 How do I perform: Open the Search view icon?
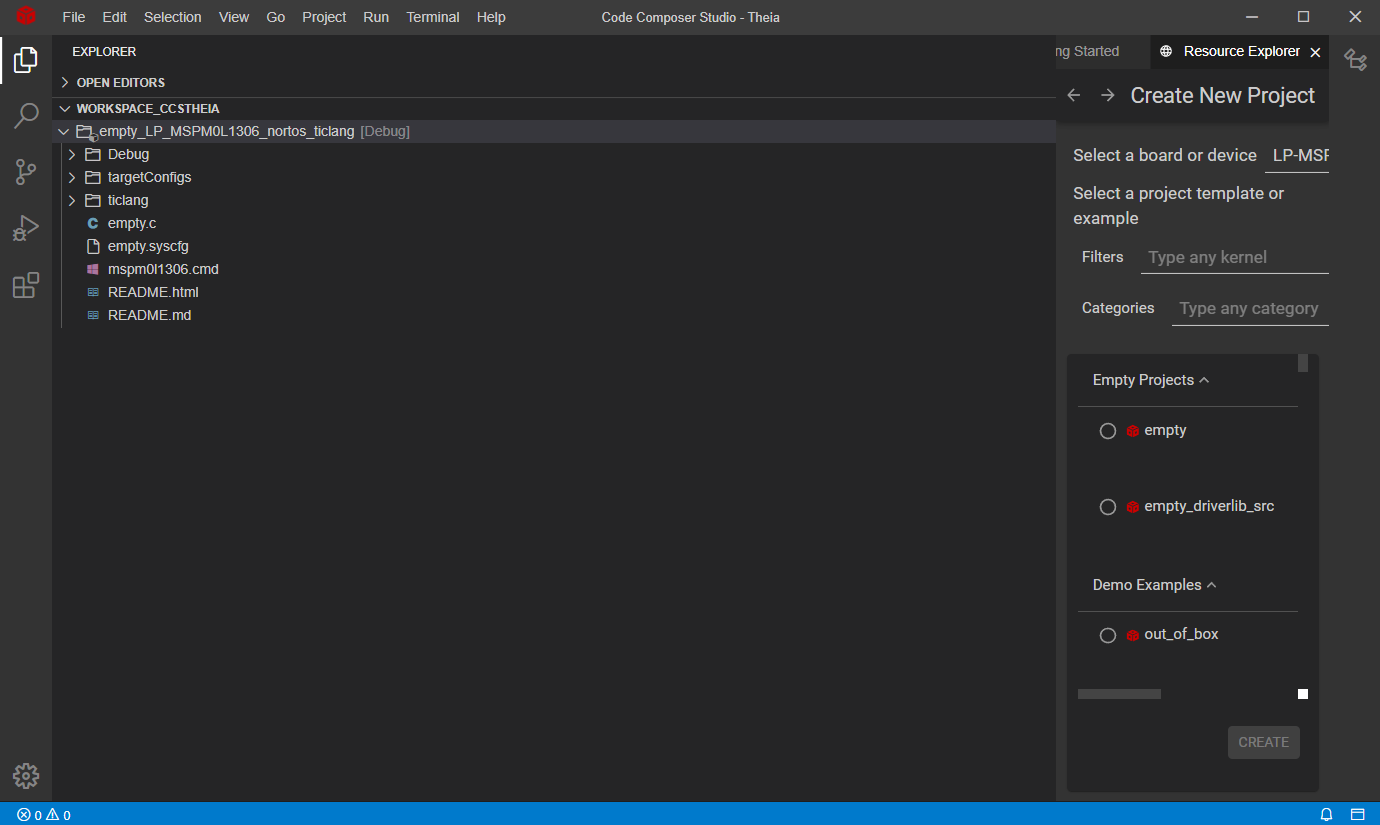tap(26, 116)
